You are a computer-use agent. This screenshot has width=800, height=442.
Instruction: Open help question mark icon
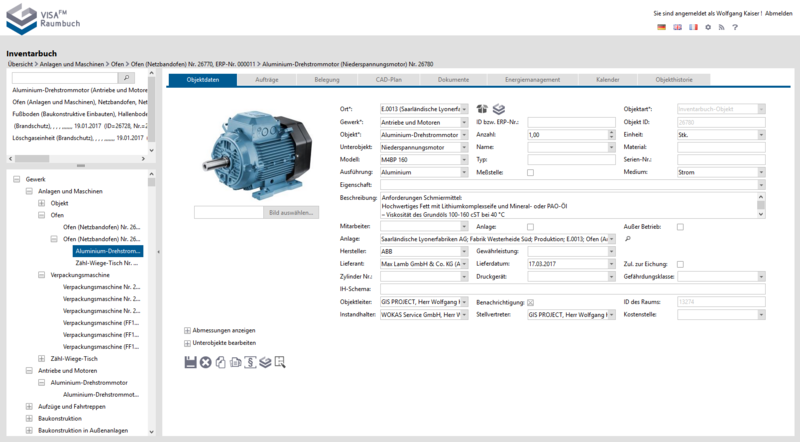[735, 27]
